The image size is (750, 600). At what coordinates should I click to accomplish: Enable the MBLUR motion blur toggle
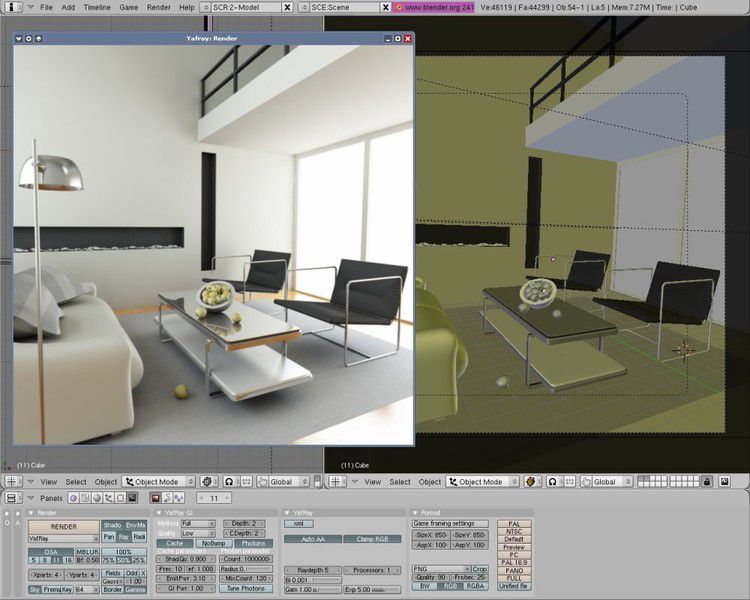pos(86,551)
